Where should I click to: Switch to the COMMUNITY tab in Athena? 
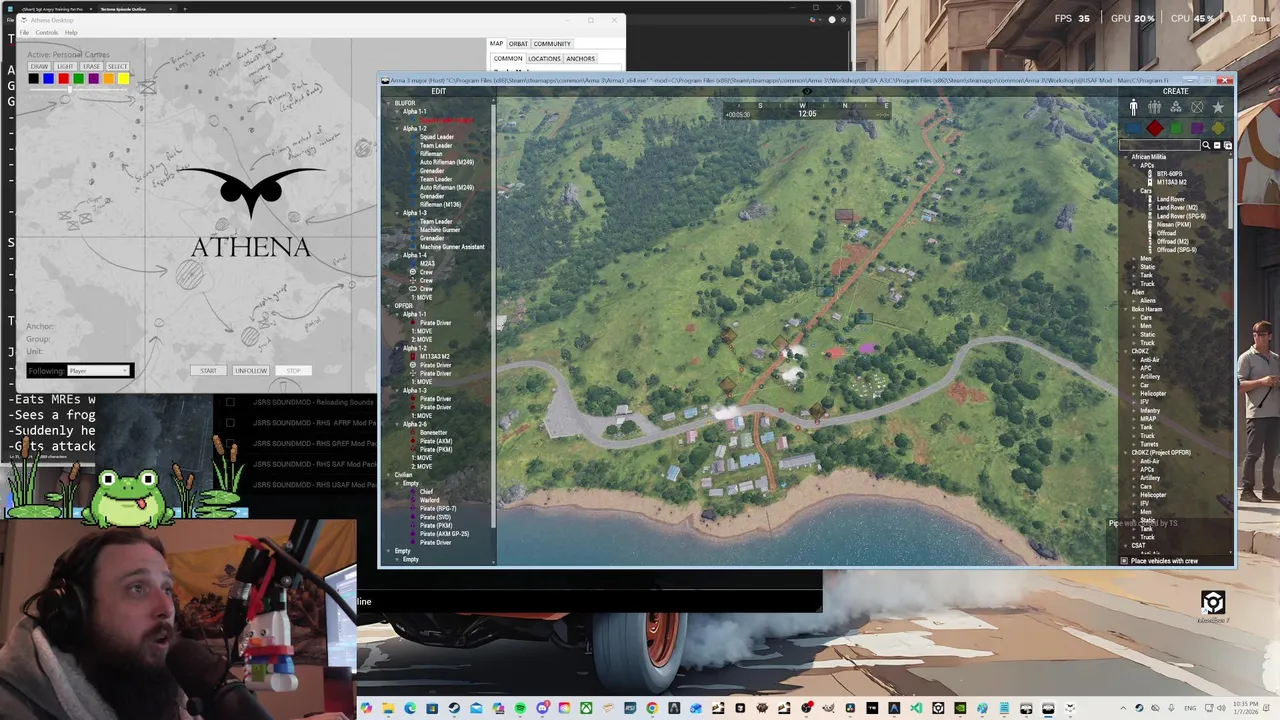coord(552,44)
